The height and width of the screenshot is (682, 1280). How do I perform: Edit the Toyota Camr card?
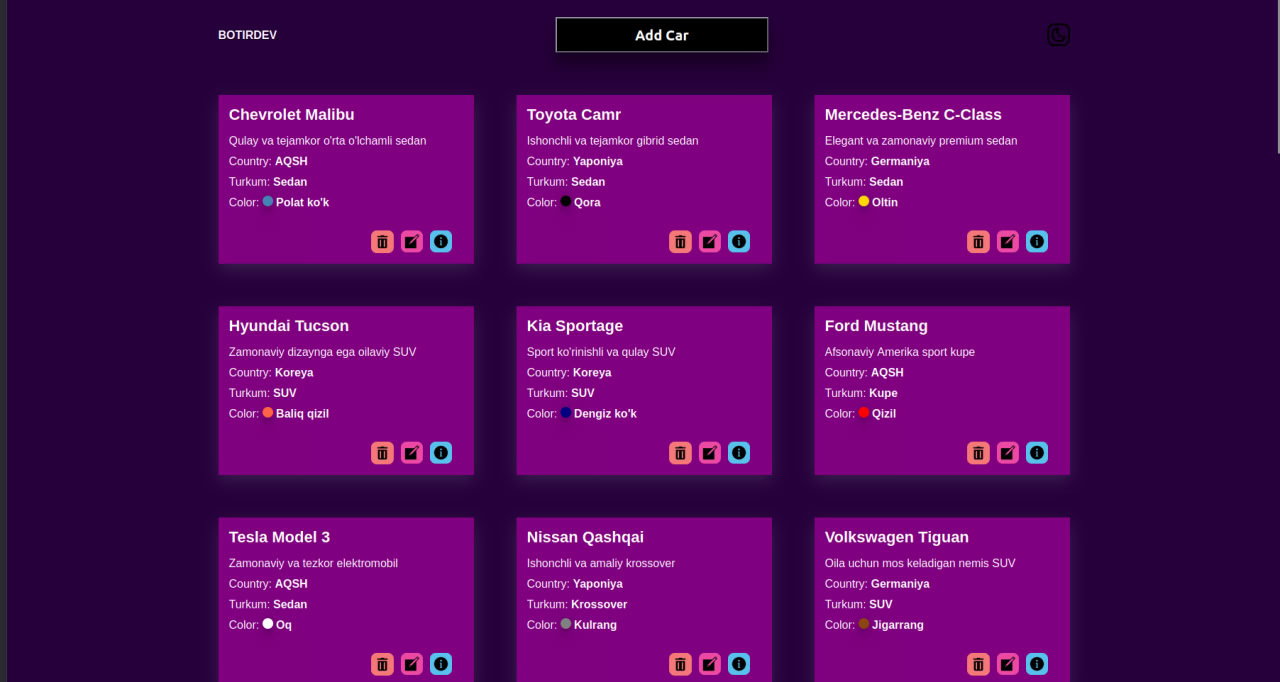[710, 242]
